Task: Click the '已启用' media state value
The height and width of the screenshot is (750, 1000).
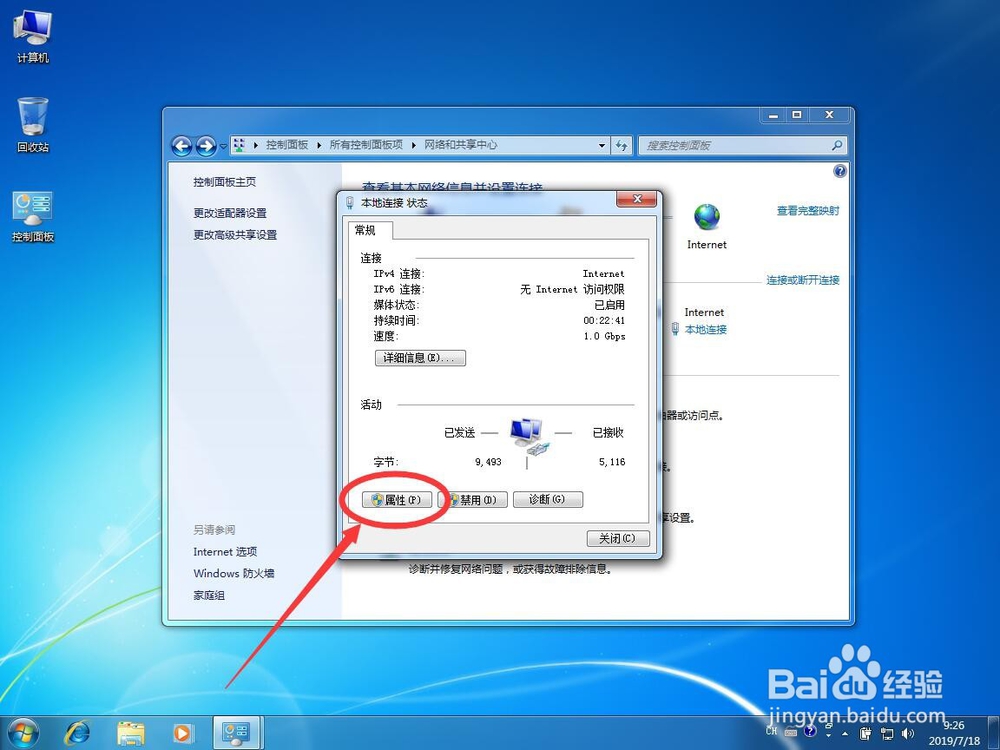Action: (x=610, y=305)
